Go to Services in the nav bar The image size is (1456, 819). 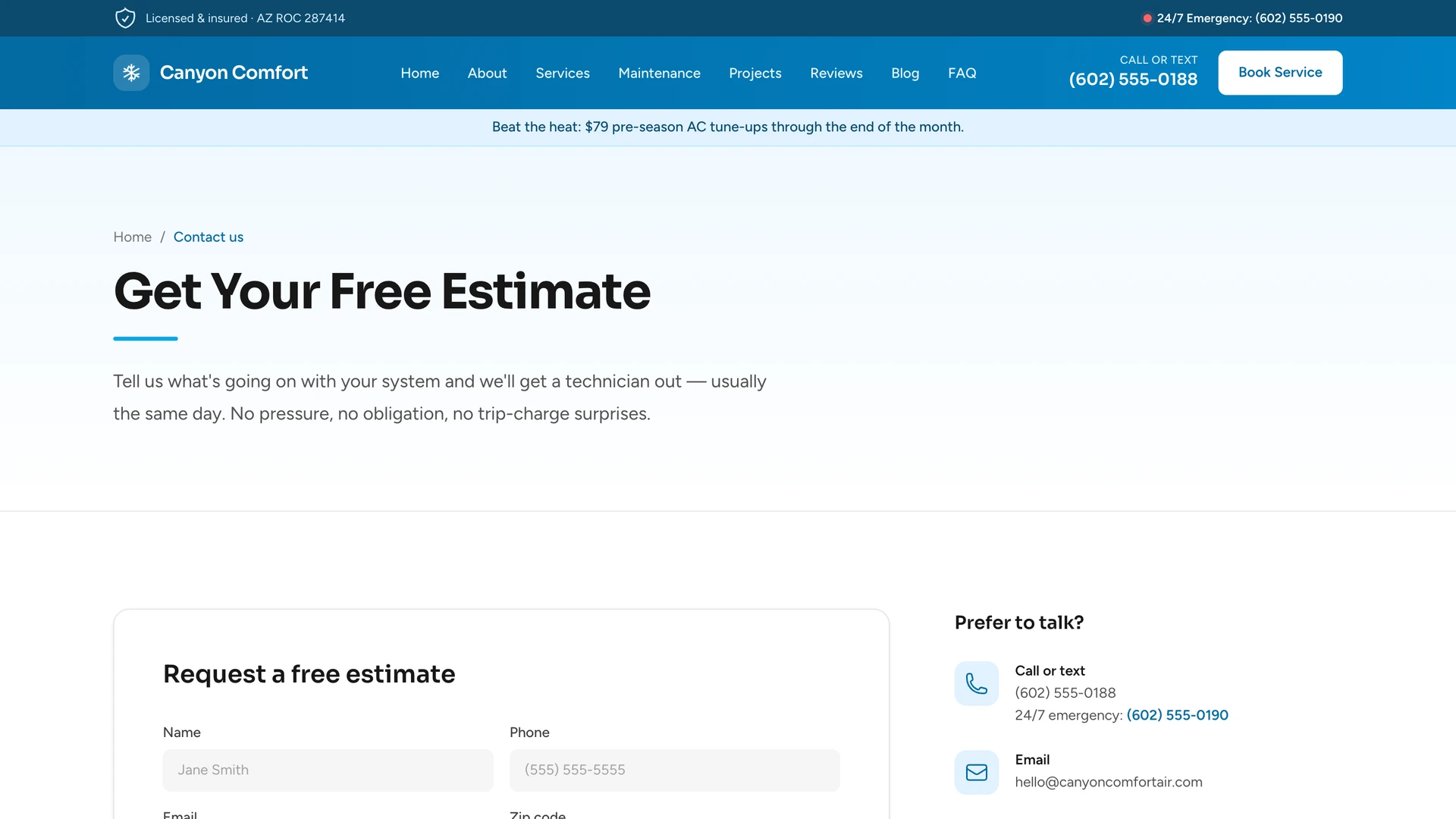click(563, 73)
